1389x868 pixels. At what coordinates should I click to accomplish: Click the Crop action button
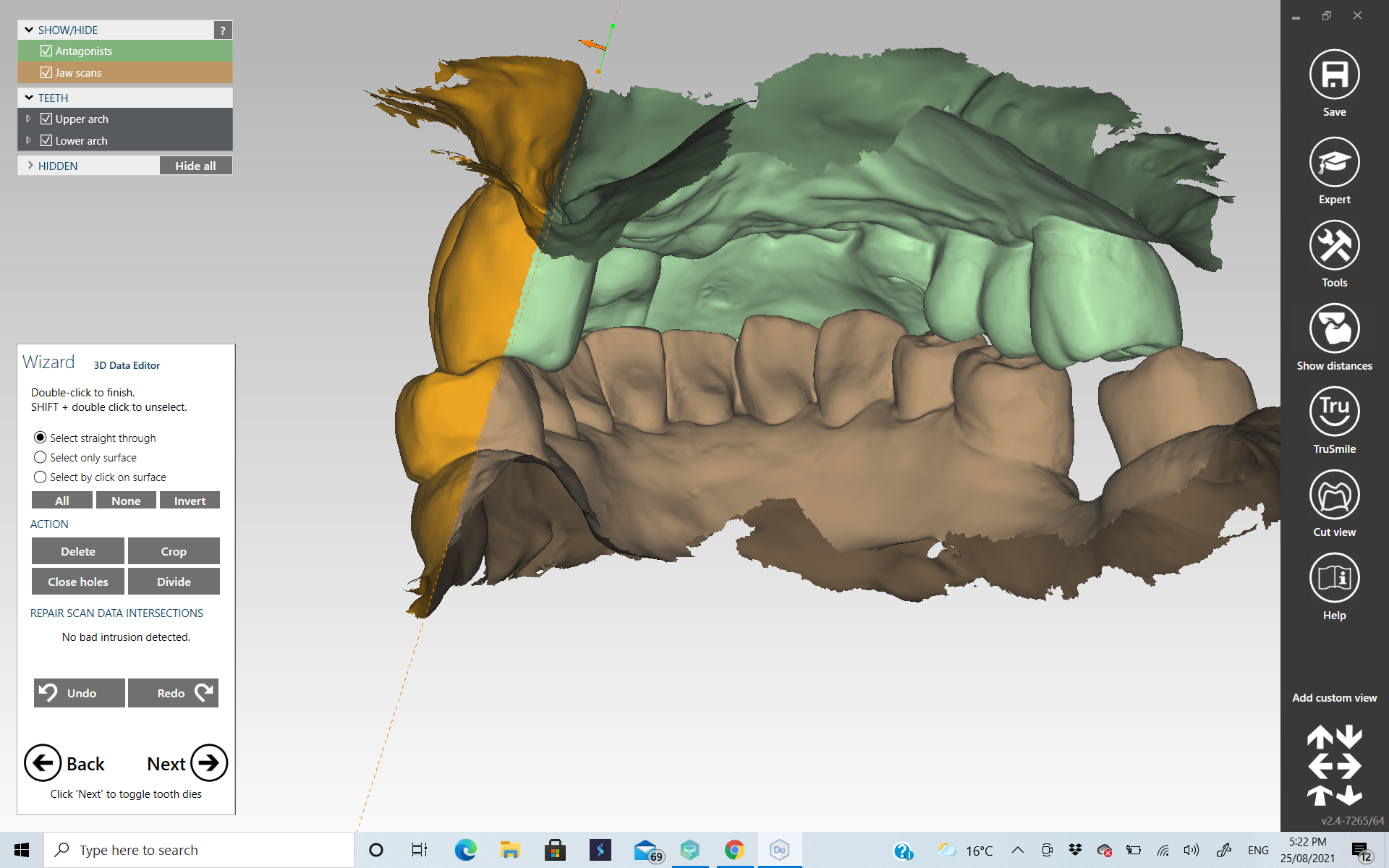click(x=174, y=551)
